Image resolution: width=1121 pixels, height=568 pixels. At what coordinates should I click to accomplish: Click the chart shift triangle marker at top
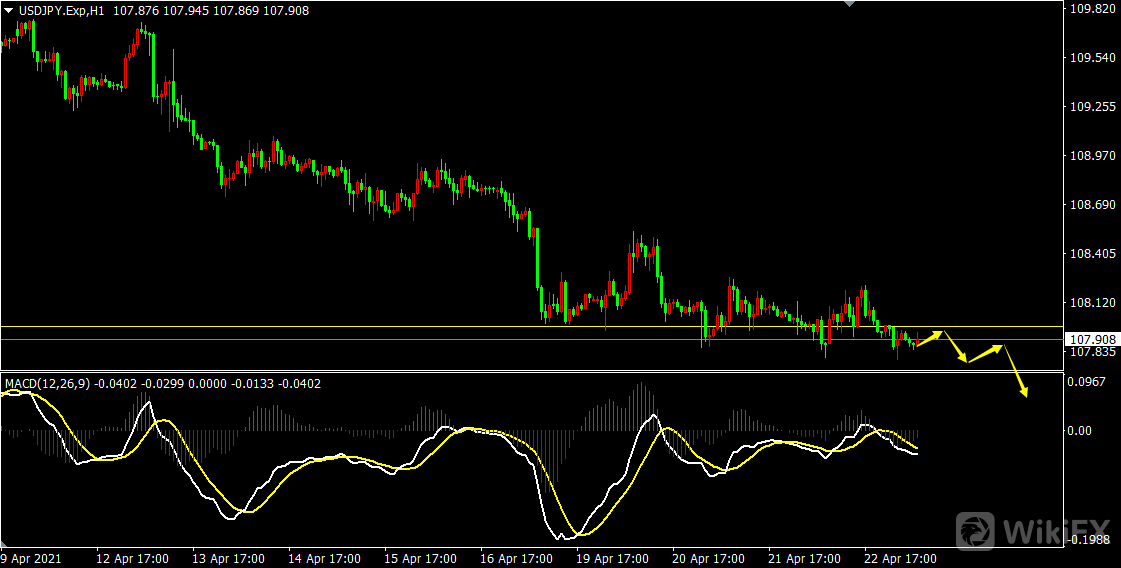click(849, 4)
